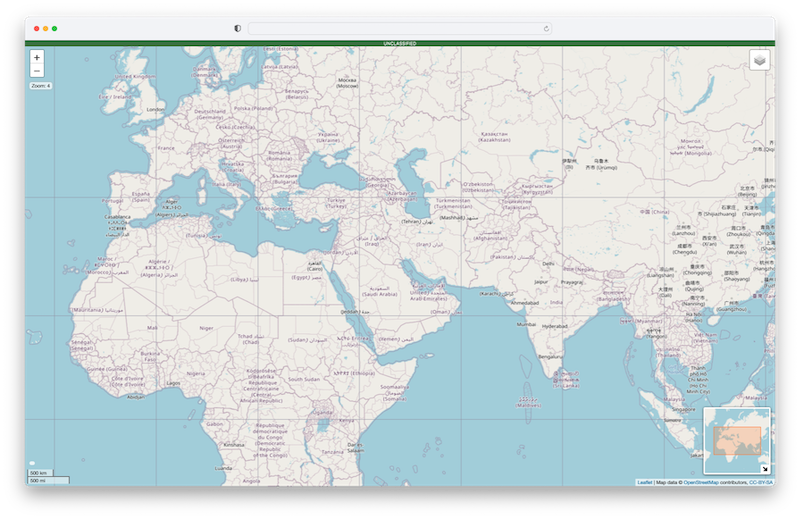Open the Leaflet attribution link
Viewport: 800px width, 519px height.
point(644,483)
